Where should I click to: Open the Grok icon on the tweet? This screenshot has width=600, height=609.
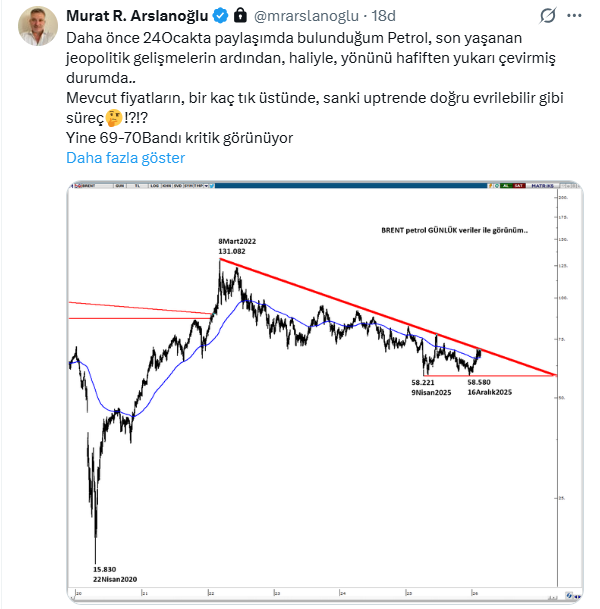(547, 17)
